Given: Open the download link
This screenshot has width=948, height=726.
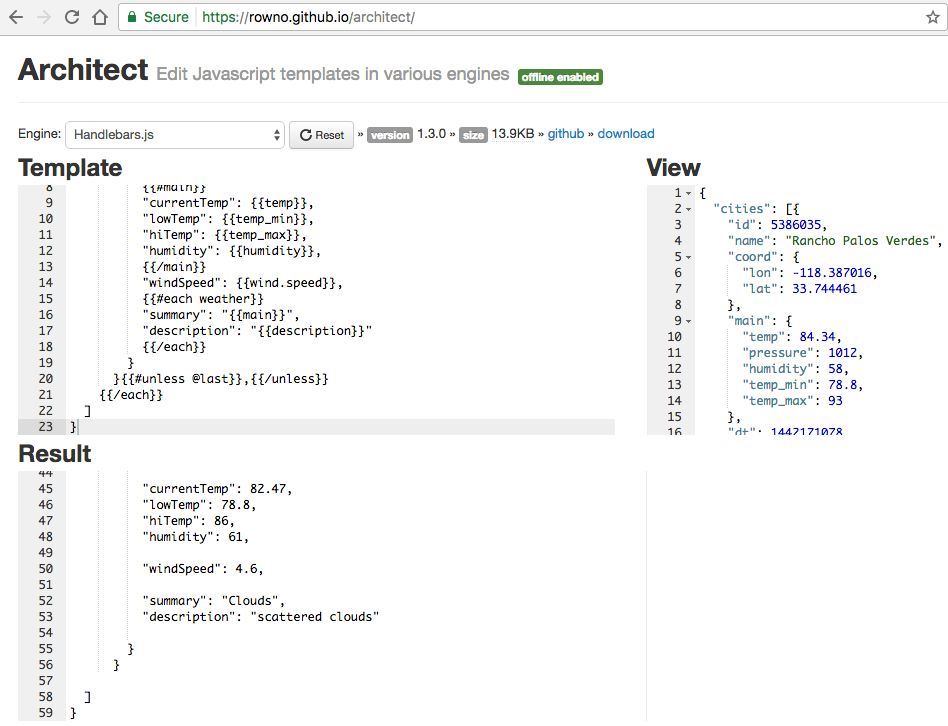Looking at the screenshot, I should coord(625,134).
